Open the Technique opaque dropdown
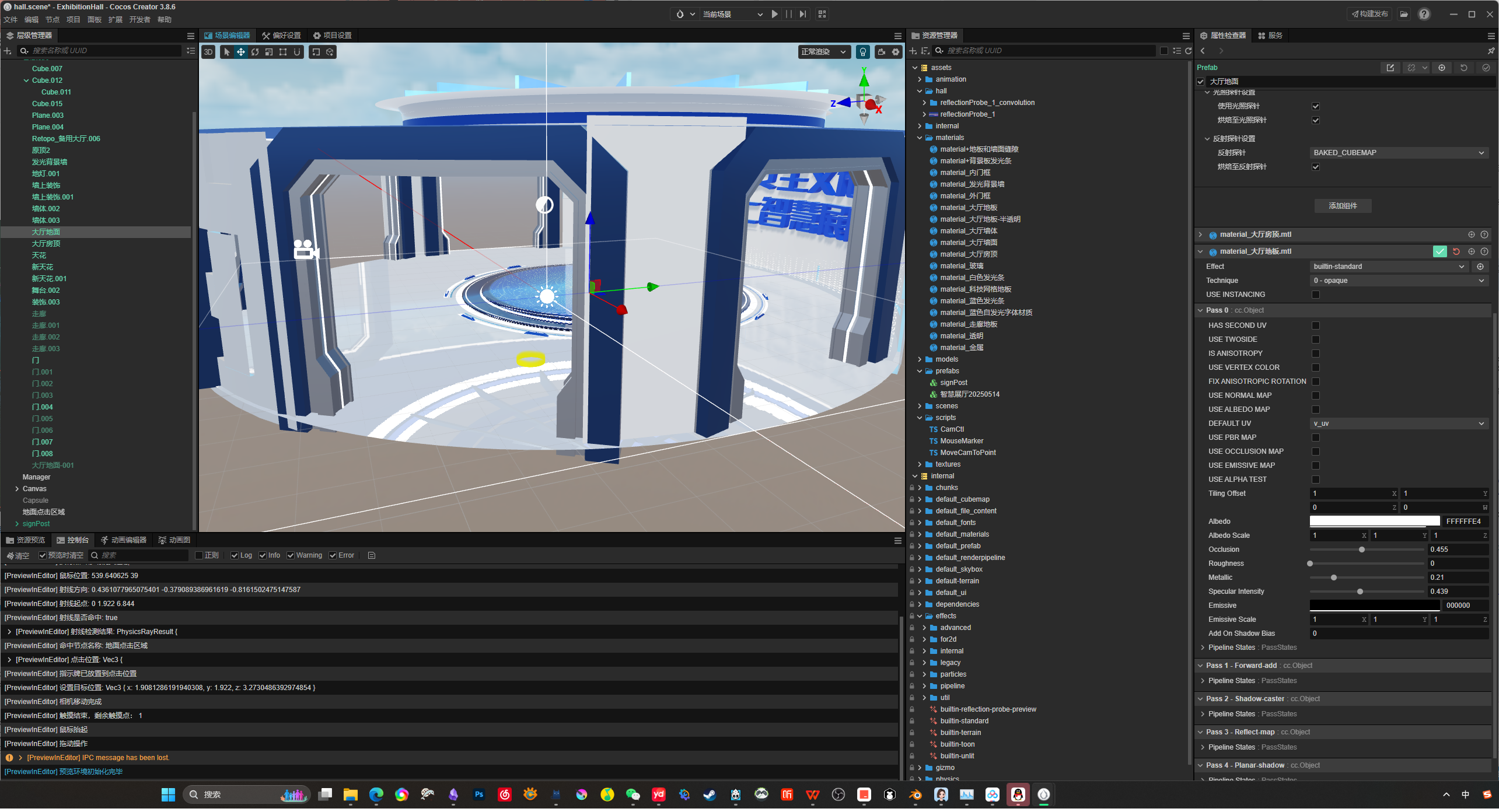The width and height of the screenshot is (1499, 812). (1398, 281)
